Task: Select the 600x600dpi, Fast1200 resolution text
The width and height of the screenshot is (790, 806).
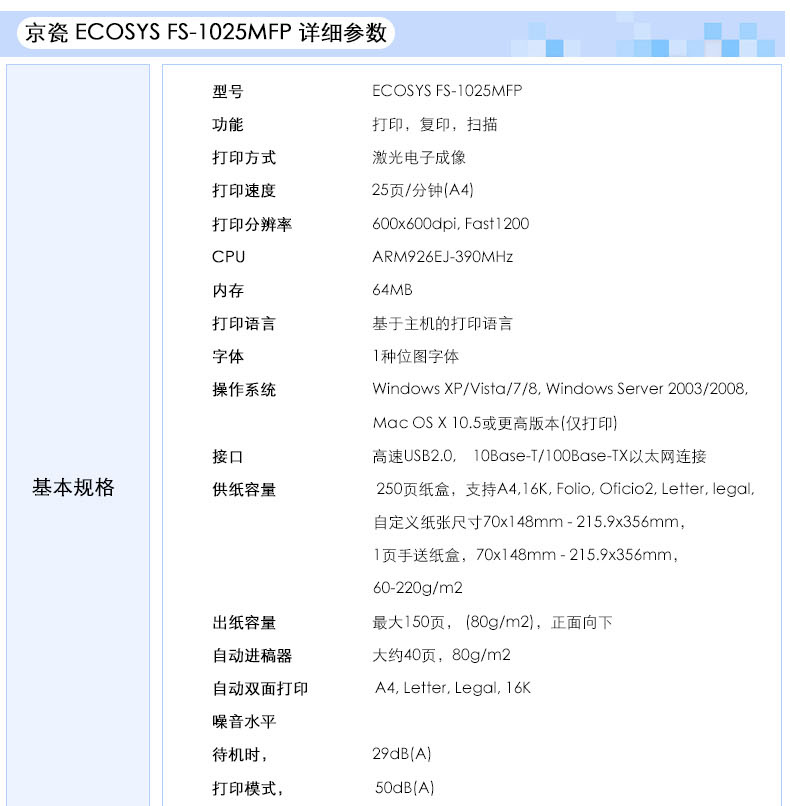Action: pos(450,224)
